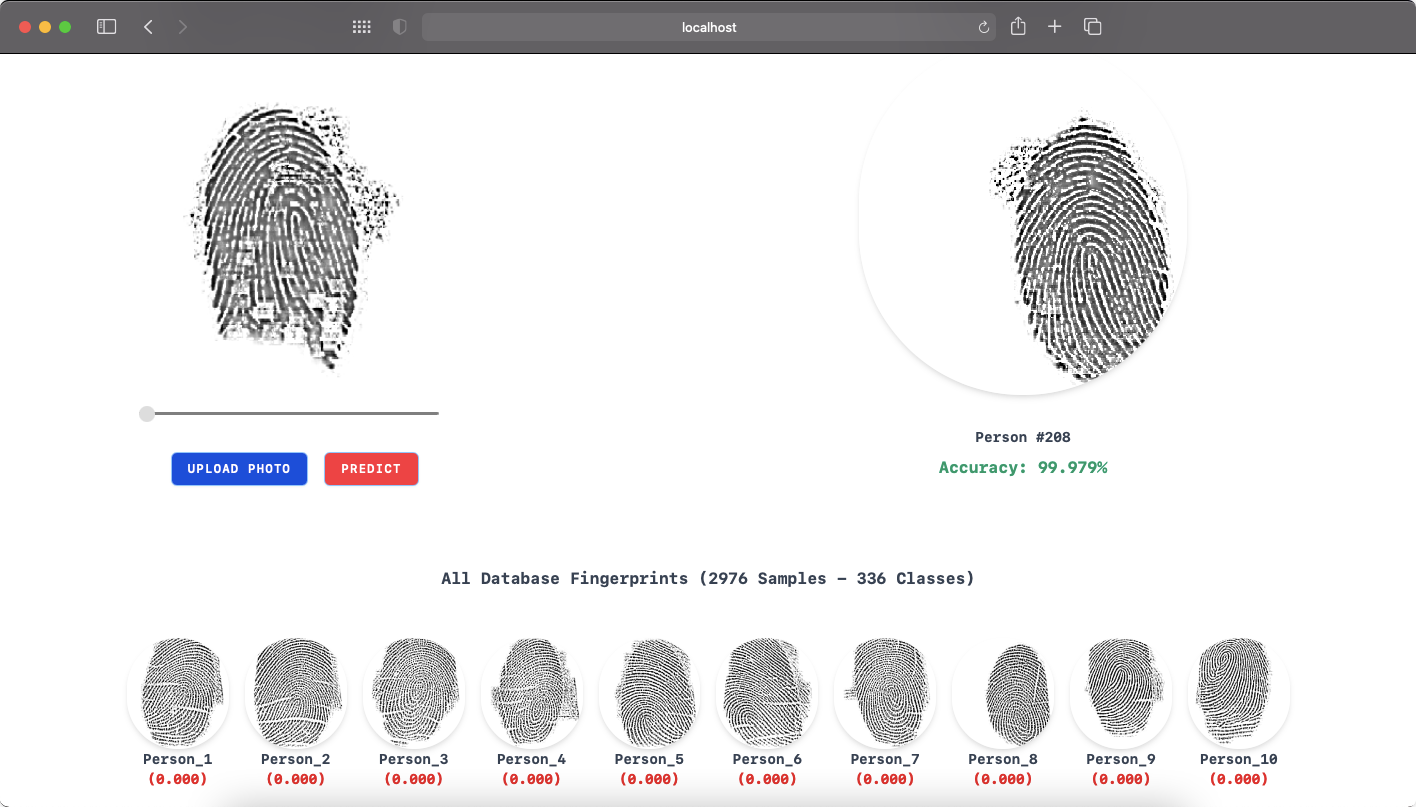This screenshot has width=1416, height=807.
Task: Go back with the left arrow
Action: [x=148, y=27]
